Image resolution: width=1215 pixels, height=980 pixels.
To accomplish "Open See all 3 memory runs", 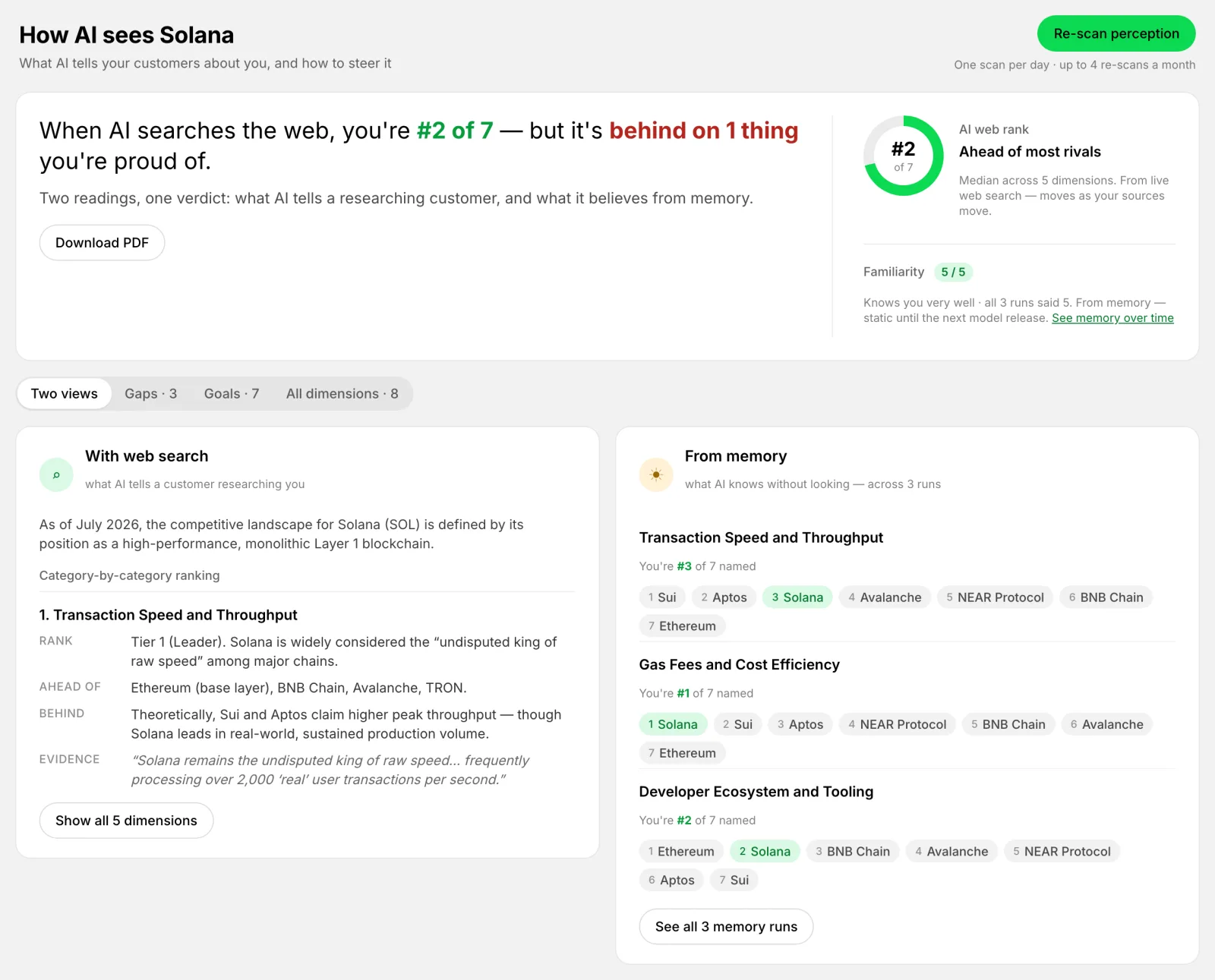I will click(x=726, y=927).
